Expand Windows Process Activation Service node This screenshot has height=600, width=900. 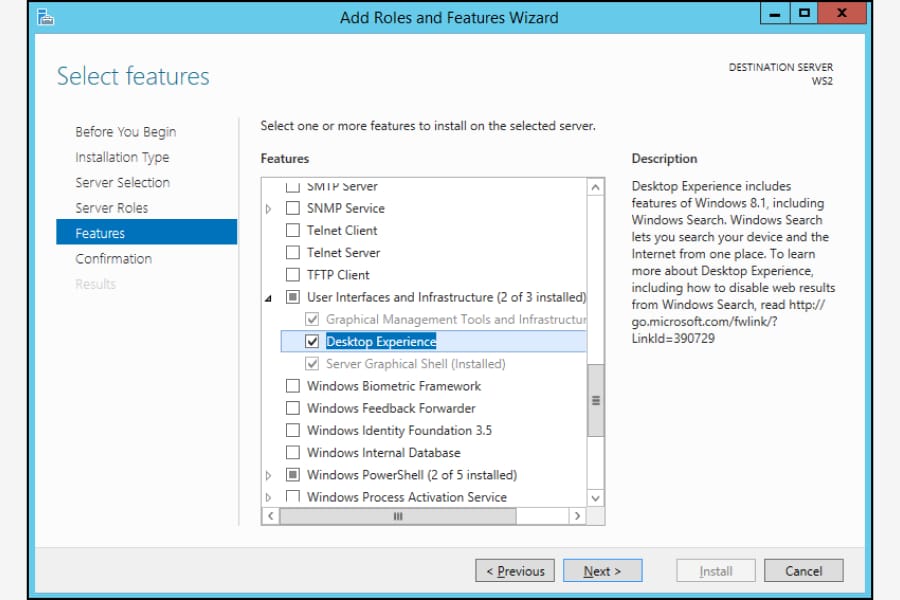(x=268, y=497)
